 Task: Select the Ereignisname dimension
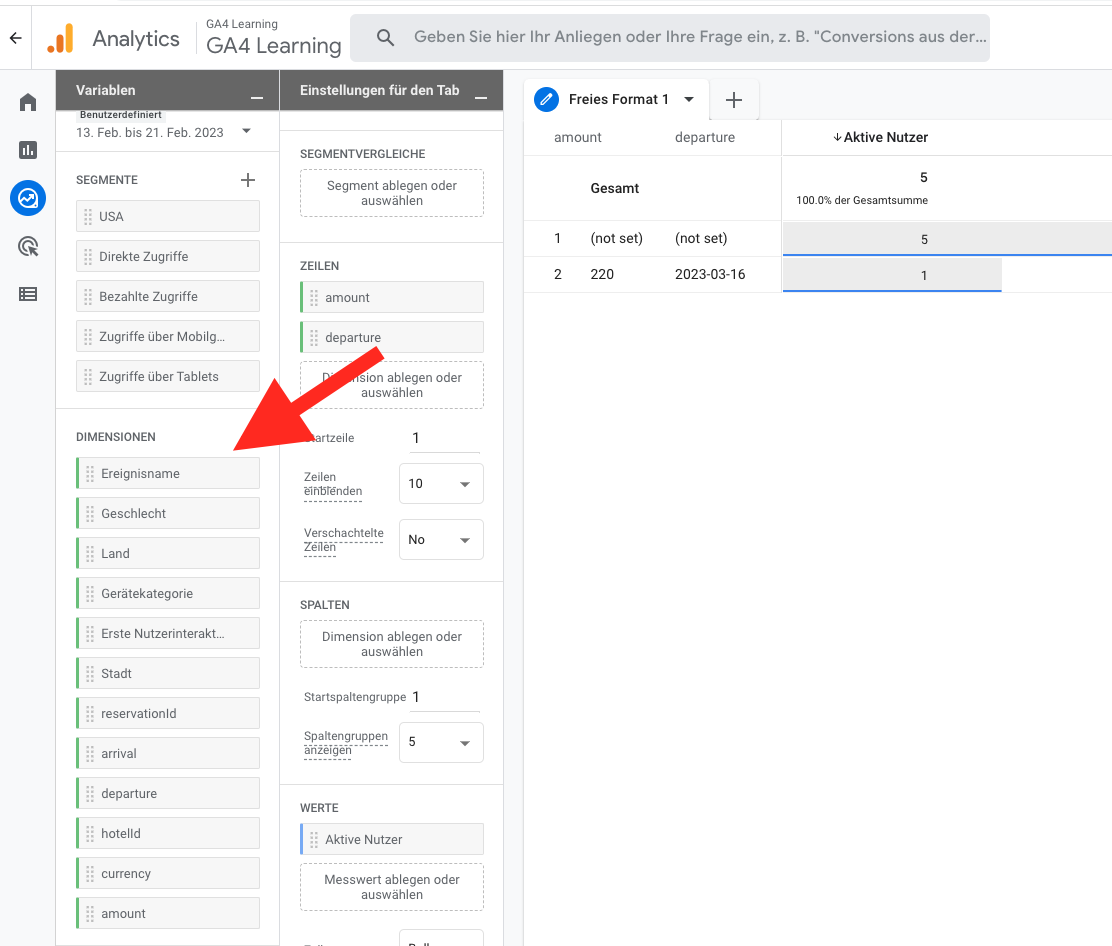(x=168, y=473)
